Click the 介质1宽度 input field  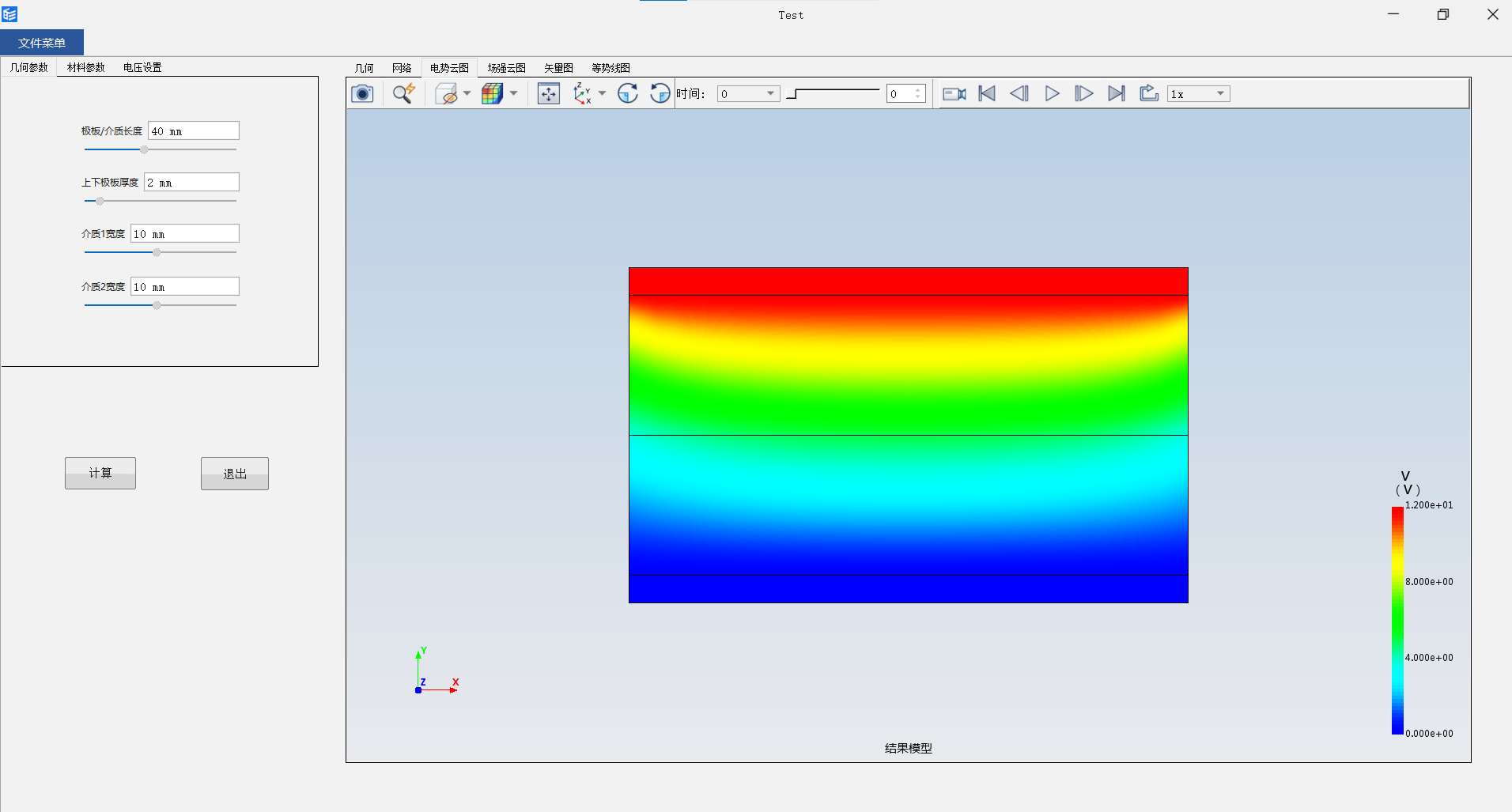click(185, 234)
